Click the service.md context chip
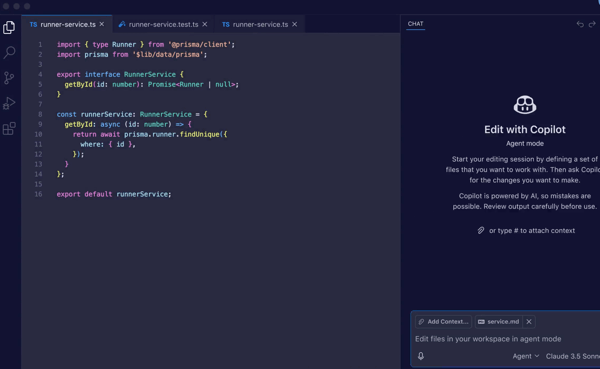This screenshot has height=369, width=600. click(x=499, y=322)
